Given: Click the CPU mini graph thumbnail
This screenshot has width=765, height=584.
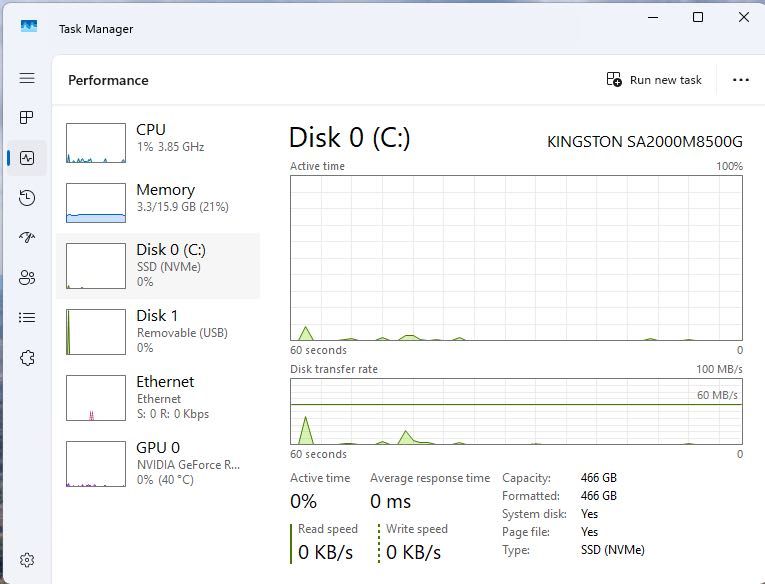Looking at the screenshot, I should point(96,142).
